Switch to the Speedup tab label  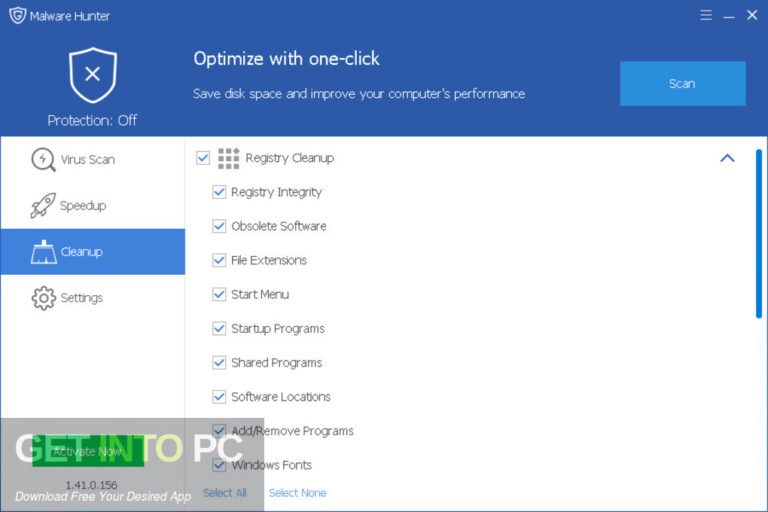tap(83, 206)
